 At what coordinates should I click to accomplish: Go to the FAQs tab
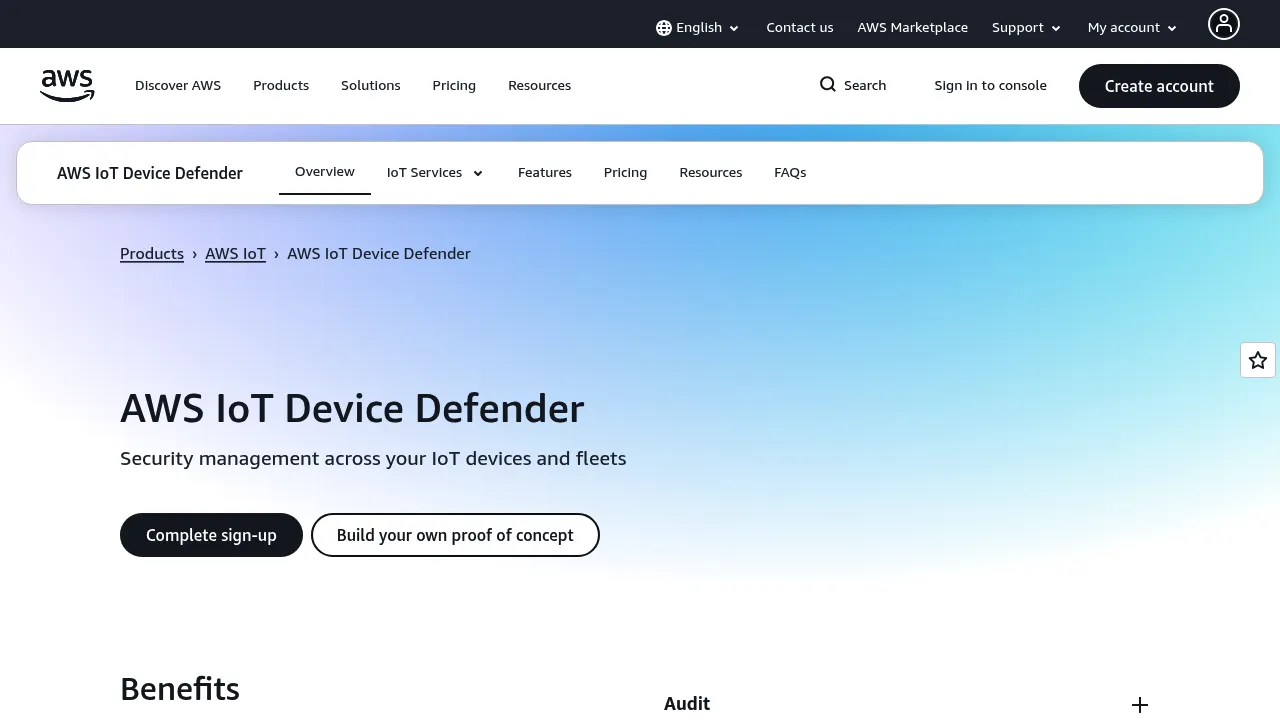click(790, 173)
